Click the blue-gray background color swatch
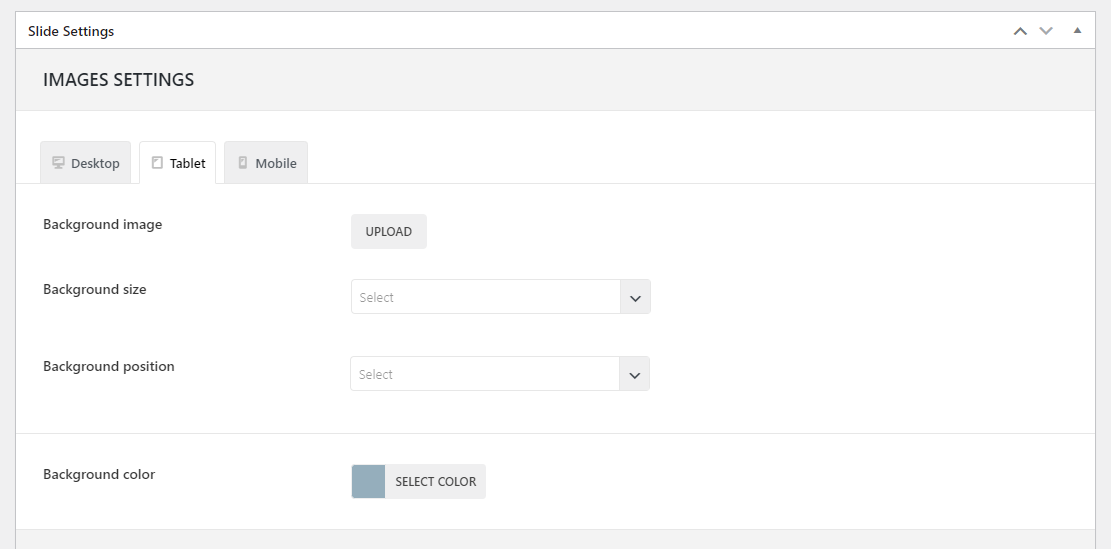The image size is (1111, 549). click(x=368, y=481)
